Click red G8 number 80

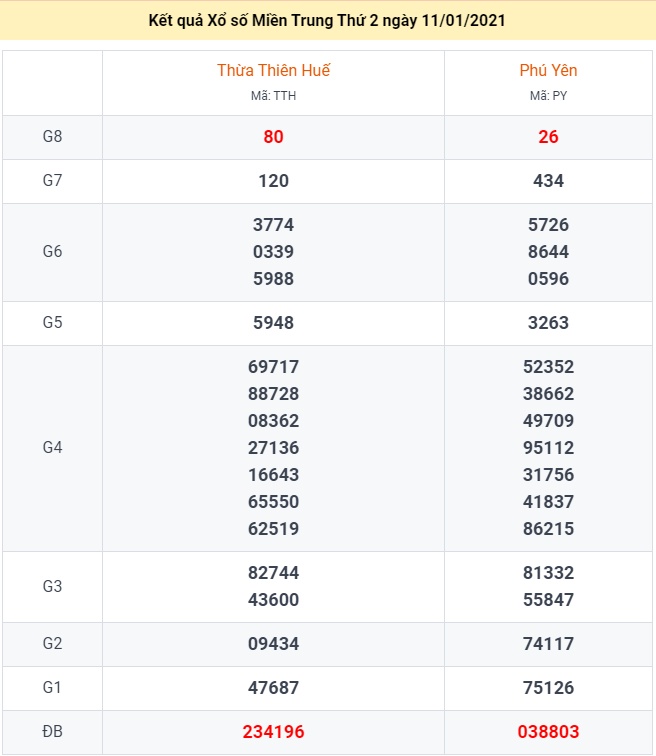[273, 137]
